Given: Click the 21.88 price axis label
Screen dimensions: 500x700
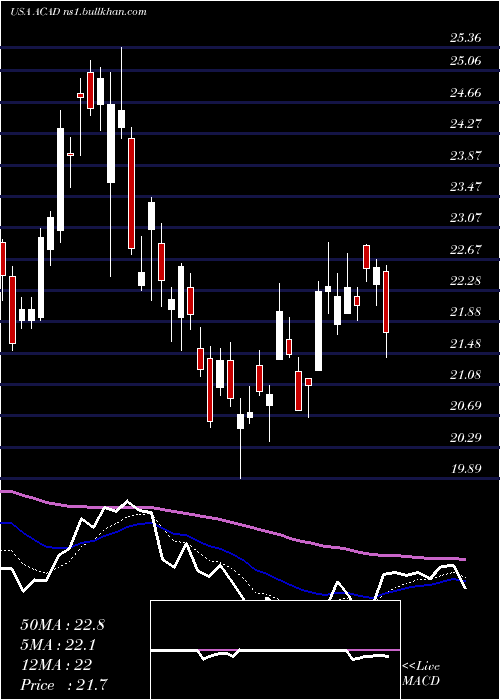Looking at the screenshot, I should coord(466,312).
